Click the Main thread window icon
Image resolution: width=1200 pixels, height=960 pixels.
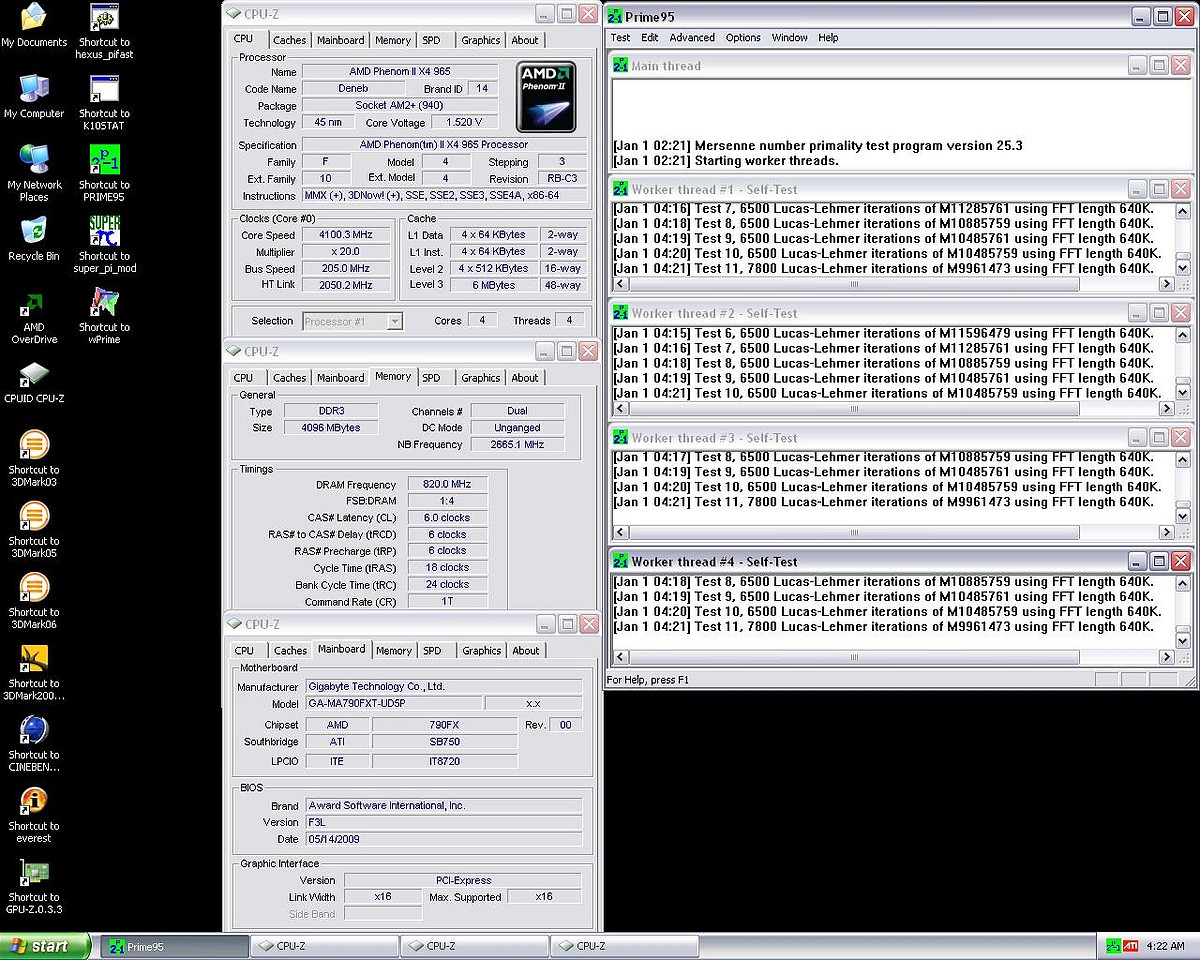pyautogui.click(x=620, y=66)
